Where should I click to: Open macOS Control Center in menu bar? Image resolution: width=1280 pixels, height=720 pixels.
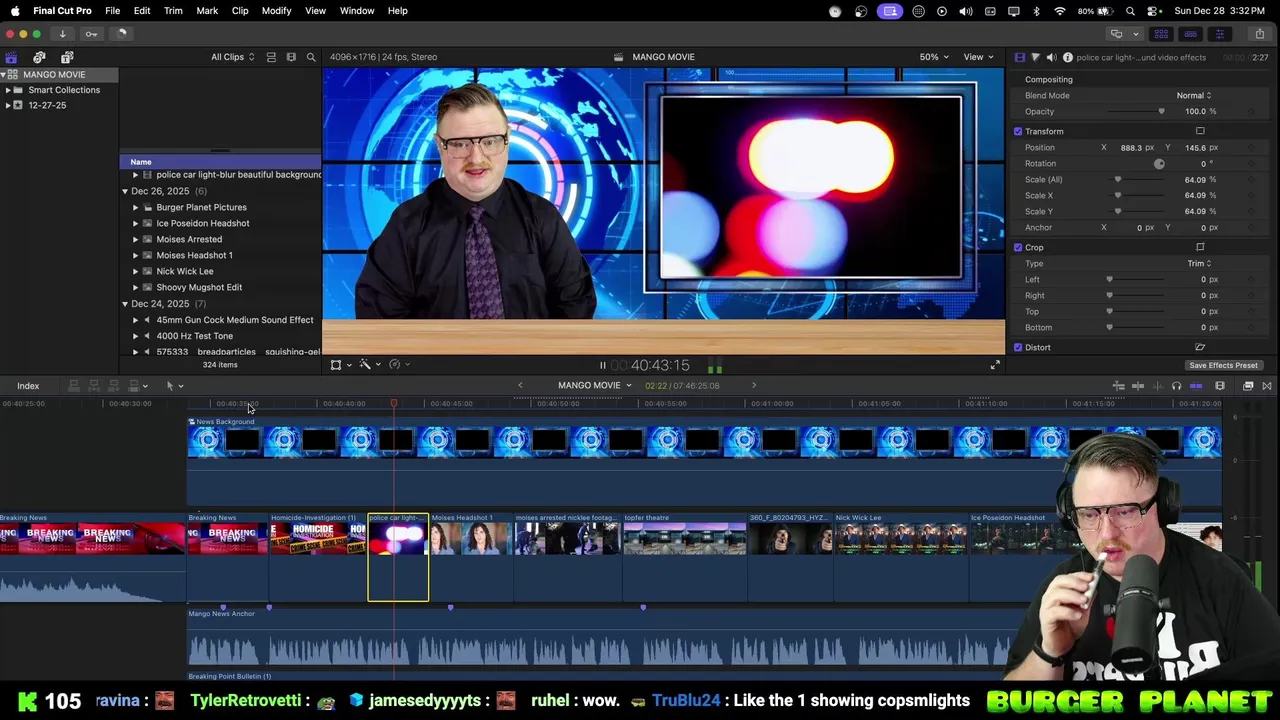click(x=1153, y=11)
